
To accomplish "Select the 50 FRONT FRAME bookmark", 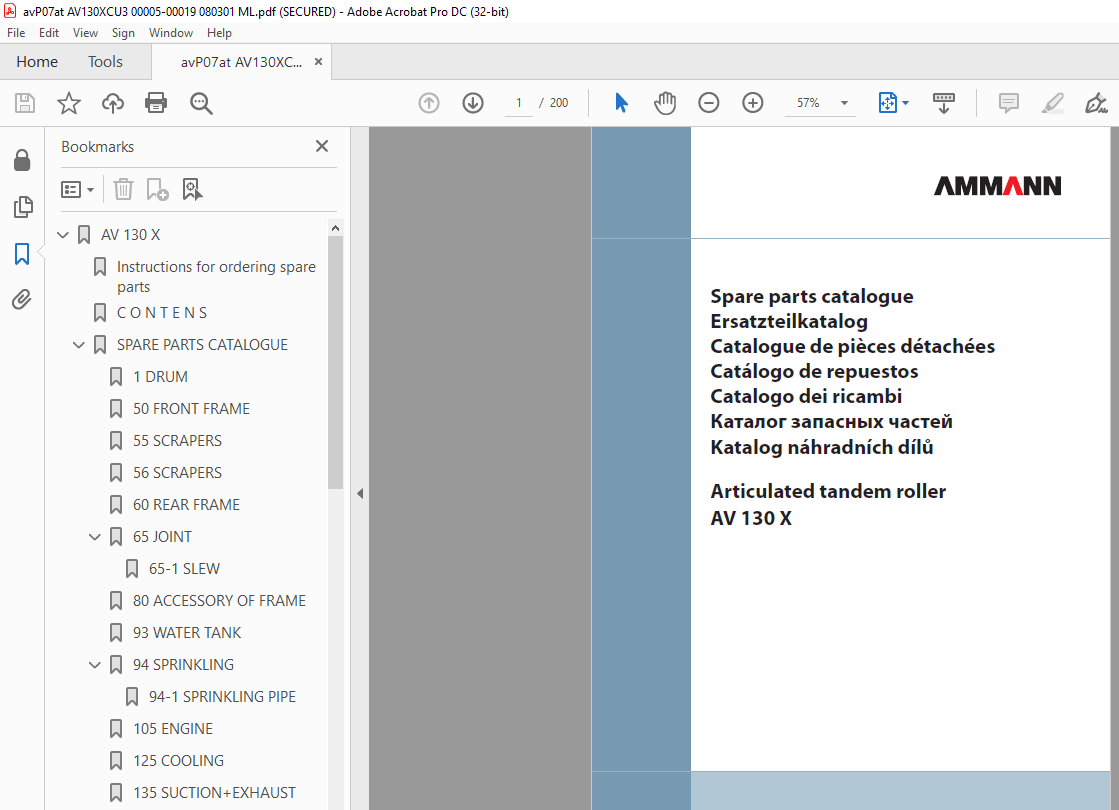I will 191,409.
